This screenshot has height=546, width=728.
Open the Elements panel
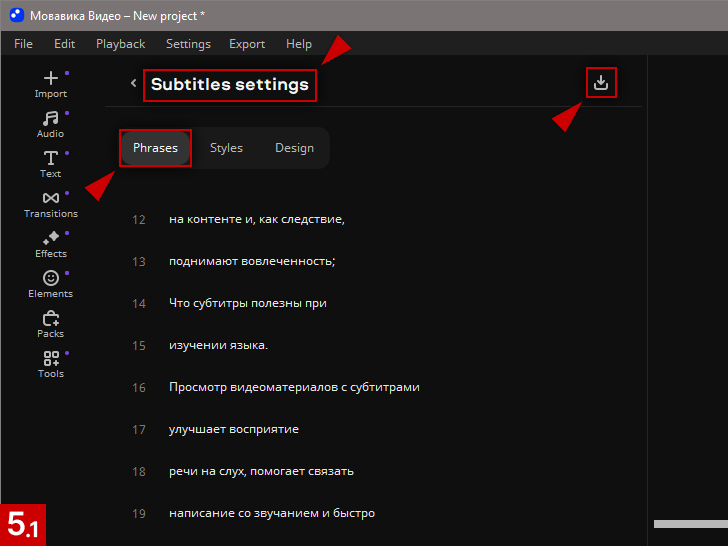pos(50,283)
